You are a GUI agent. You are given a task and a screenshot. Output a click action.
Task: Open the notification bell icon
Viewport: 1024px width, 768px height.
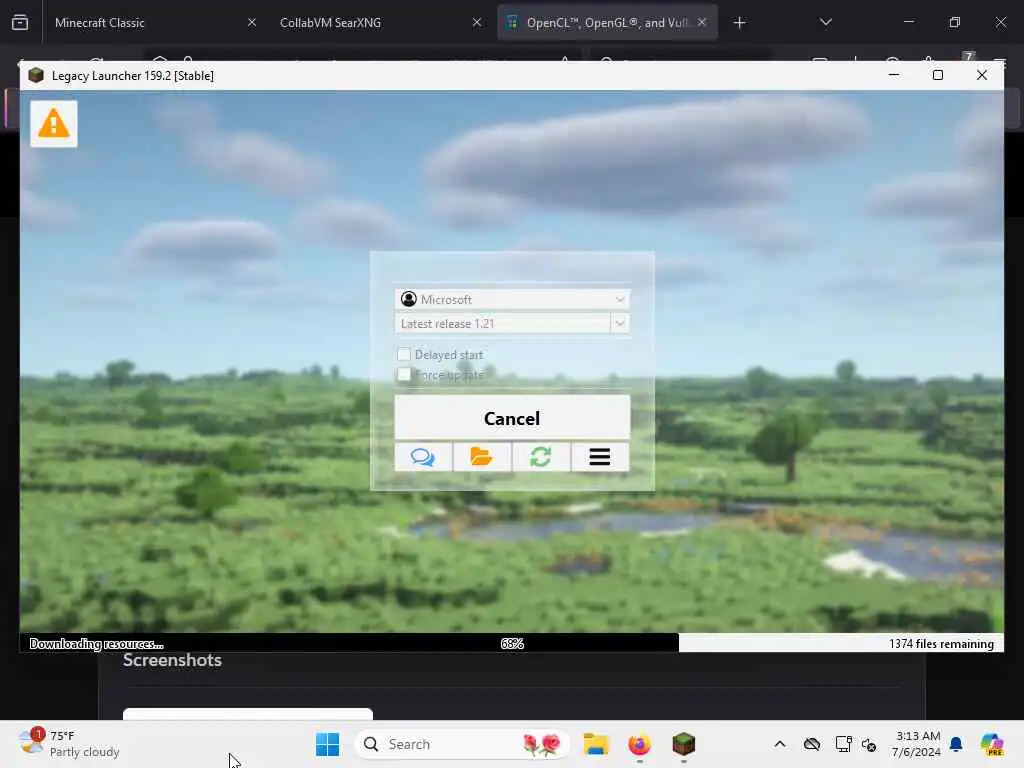point(956,744)
